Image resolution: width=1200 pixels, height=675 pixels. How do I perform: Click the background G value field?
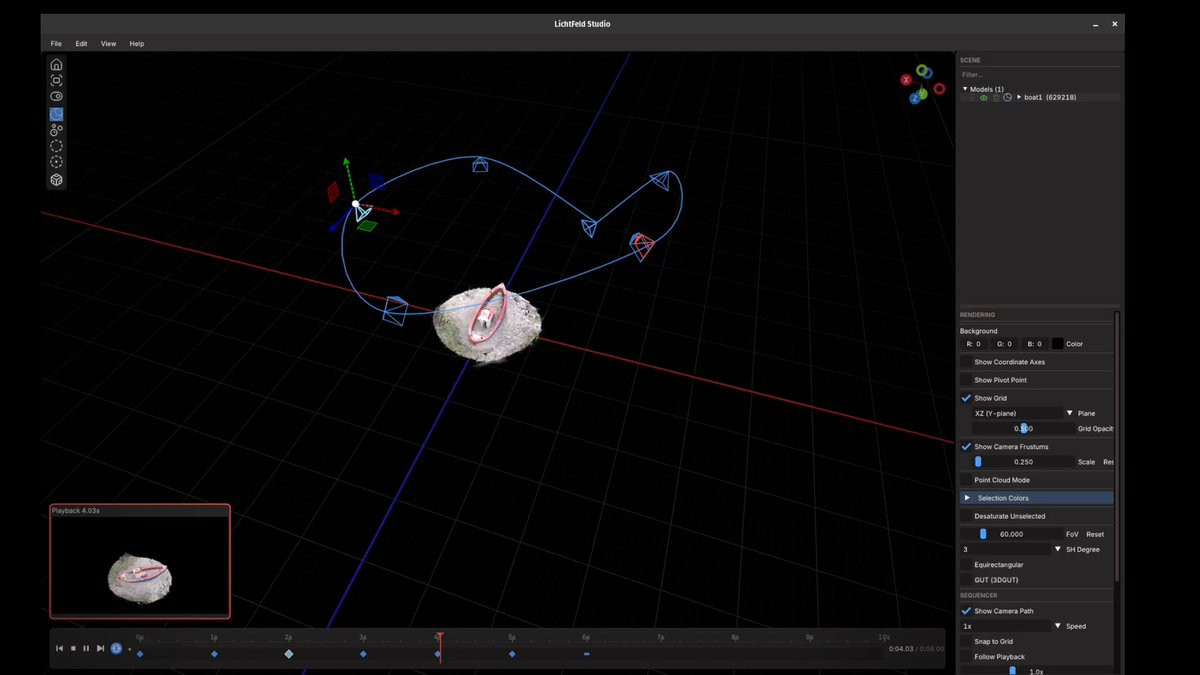coord(1005,344)
